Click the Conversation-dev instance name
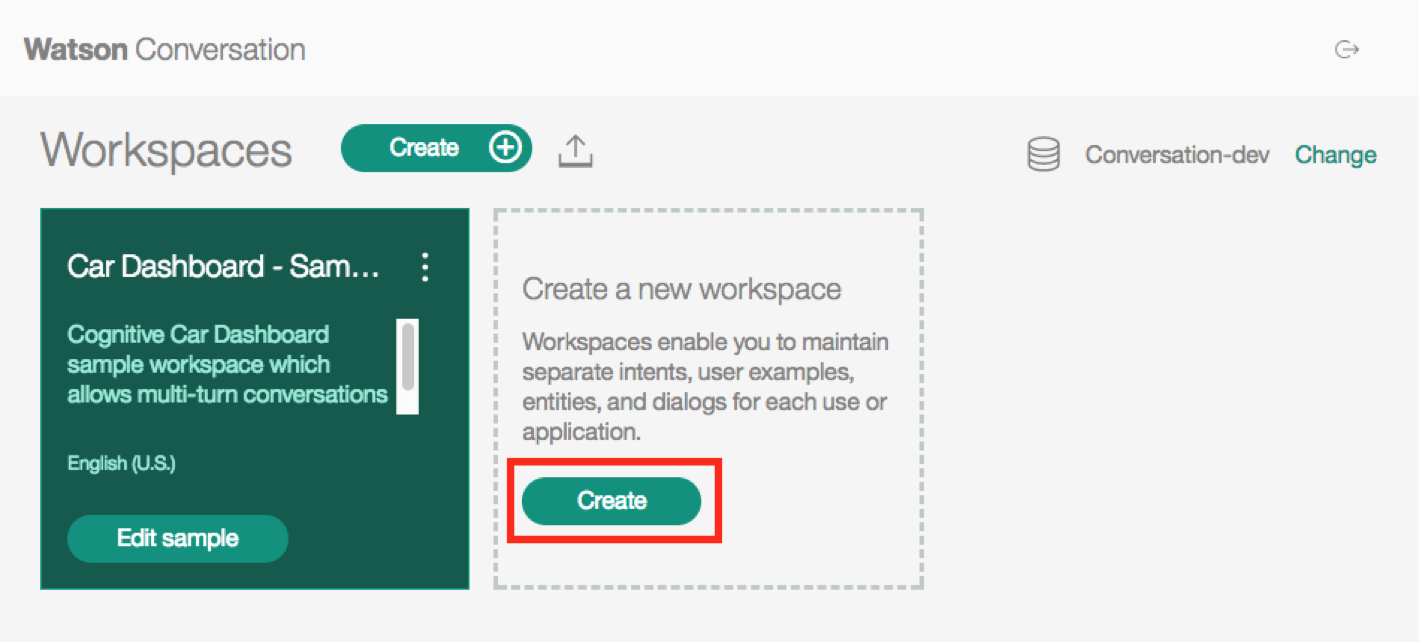This screenshot has height=642, width=1419. [1177, 155]
